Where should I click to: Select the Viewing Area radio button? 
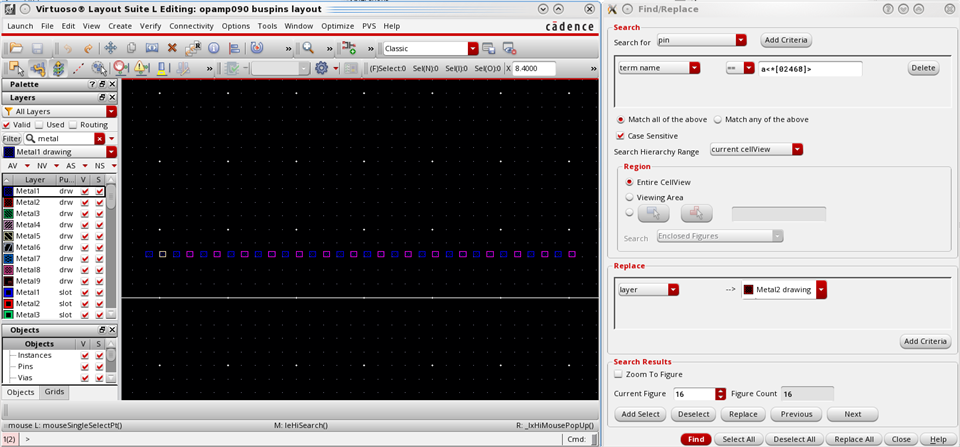click(x=629, y=197)
